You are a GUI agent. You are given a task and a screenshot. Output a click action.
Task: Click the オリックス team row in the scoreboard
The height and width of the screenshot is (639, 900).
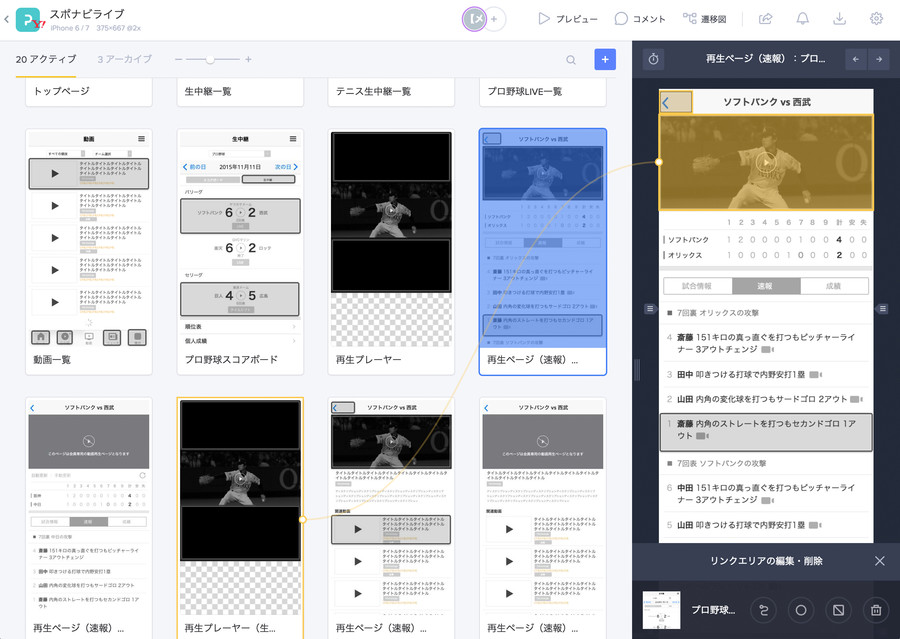(x=766, y=255)
